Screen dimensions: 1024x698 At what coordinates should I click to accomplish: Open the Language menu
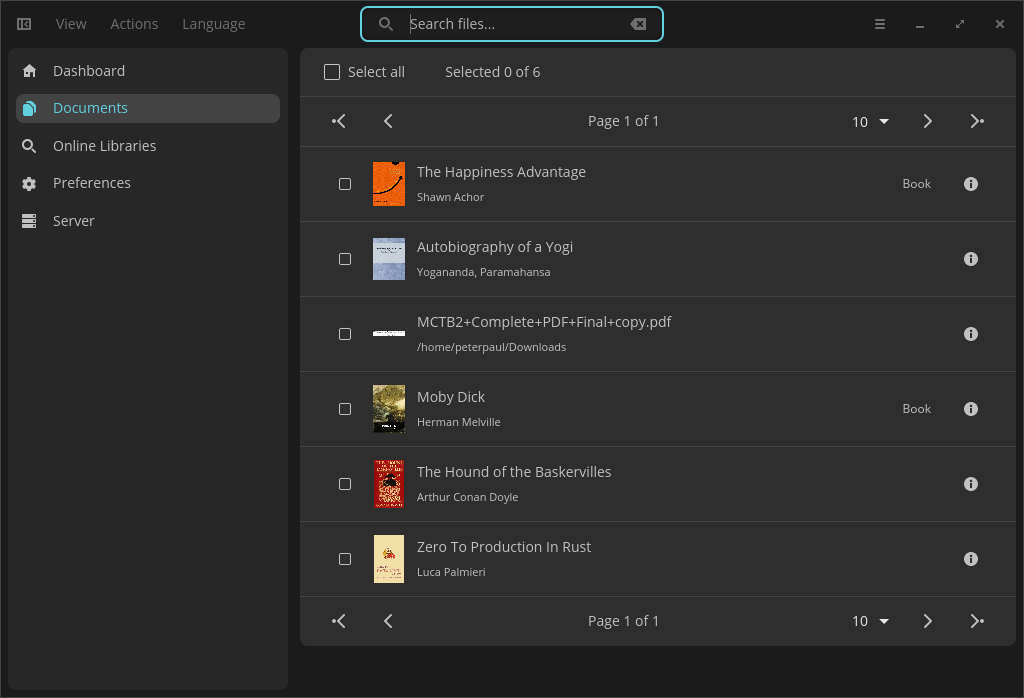click(214, 24)
